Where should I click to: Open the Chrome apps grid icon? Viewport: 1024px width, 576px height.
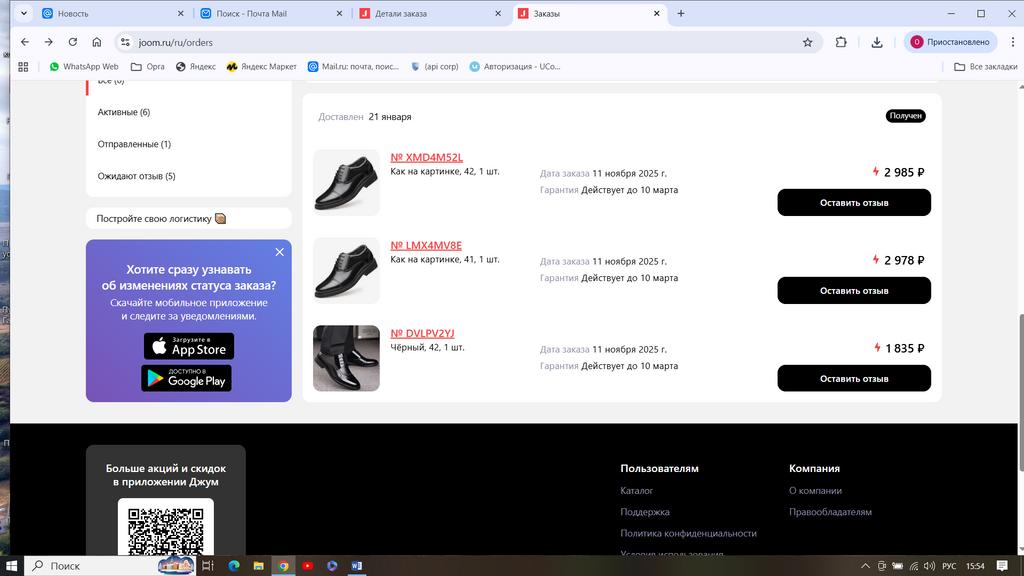click(23, 67)
